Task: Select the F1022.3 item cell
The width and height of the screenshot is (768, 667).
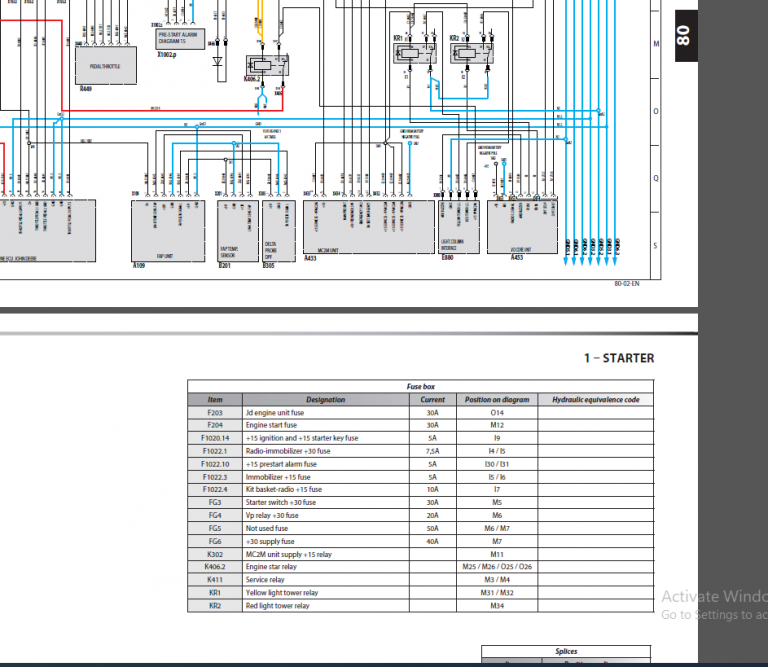Action: (215, 477)
